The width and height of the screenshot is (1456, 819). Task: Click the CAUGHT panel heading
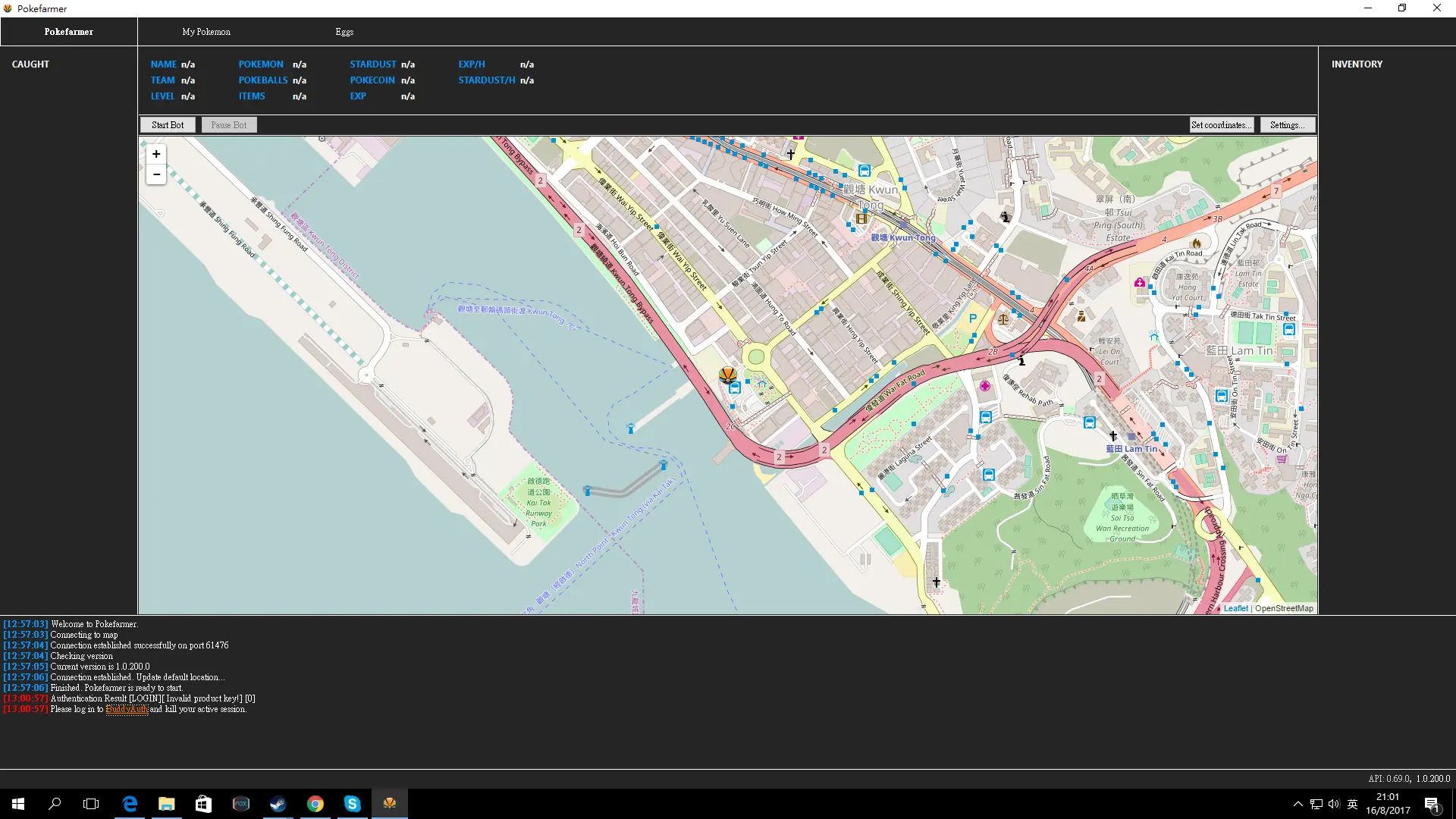30,64
